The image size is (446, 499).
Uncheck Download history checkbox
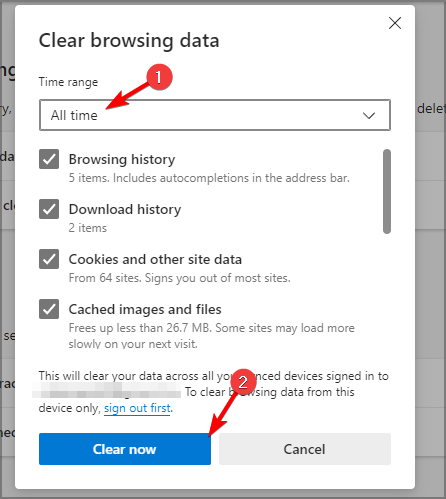[x=49, y=209]
